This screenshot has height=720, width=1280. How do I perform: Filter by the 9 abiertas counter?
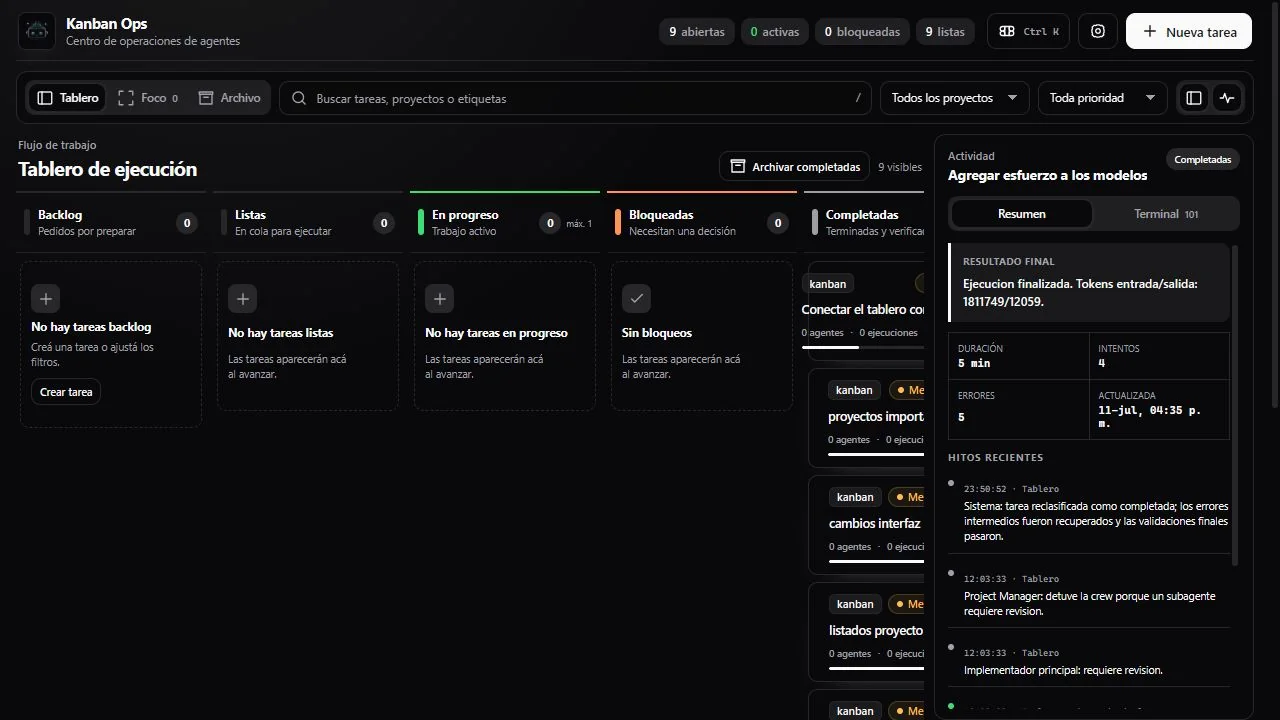point(697,32)
